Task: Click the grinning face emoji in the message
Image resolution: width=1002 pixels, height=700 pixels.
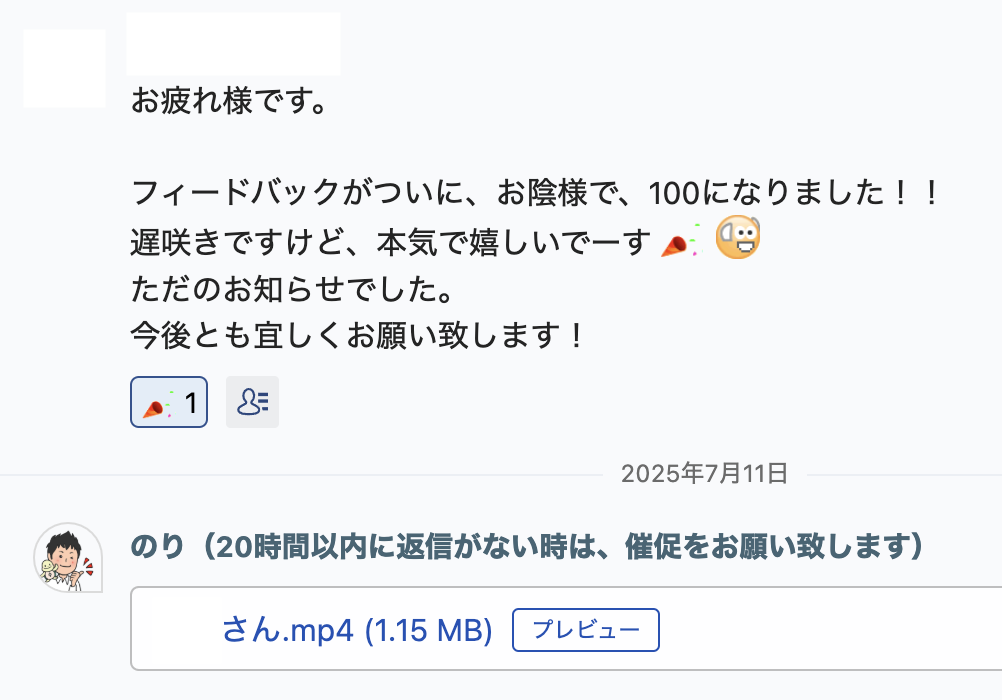Action: 738,237
